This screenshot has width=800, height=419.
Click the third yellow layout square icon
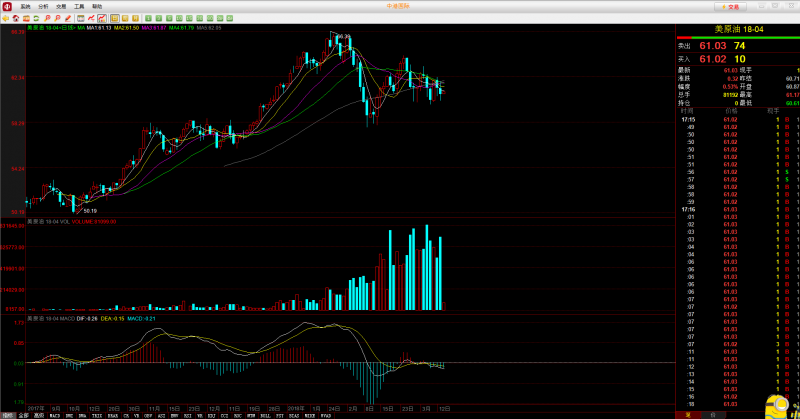pyautogui.click(x=135, y=18)
